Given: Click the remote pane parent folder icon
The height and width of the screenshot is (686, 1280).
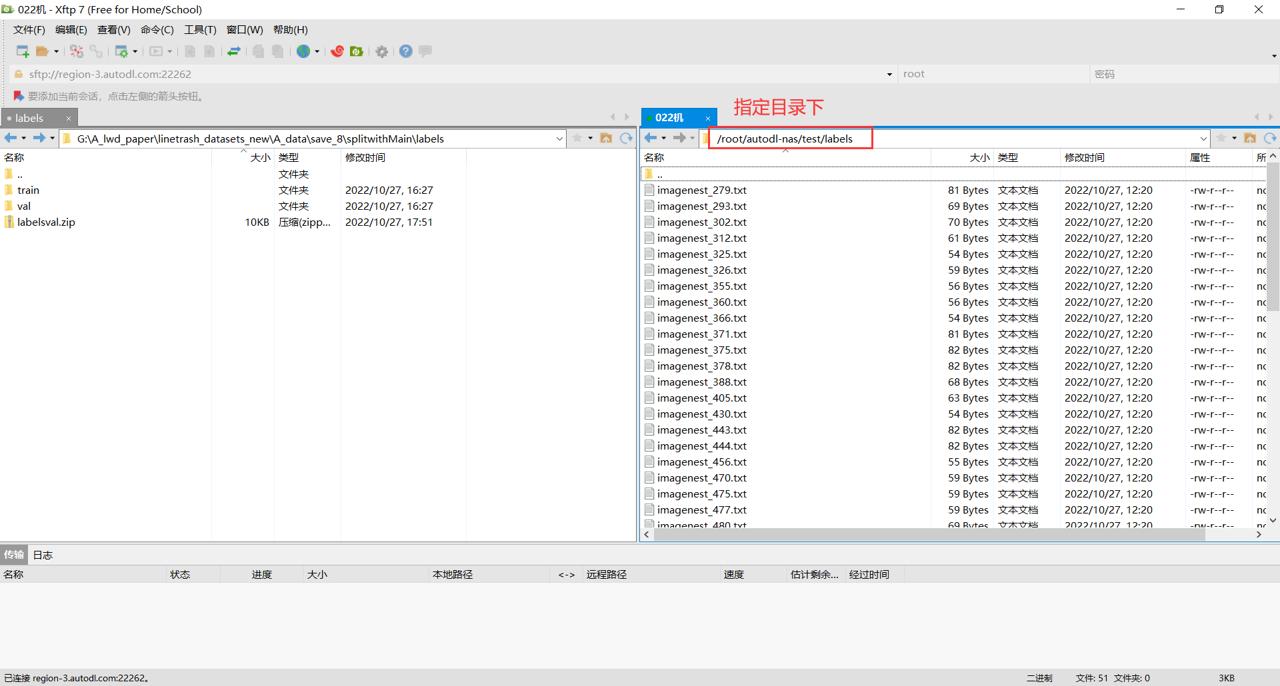Looking at the screenshot, I should coord(1250,138).
